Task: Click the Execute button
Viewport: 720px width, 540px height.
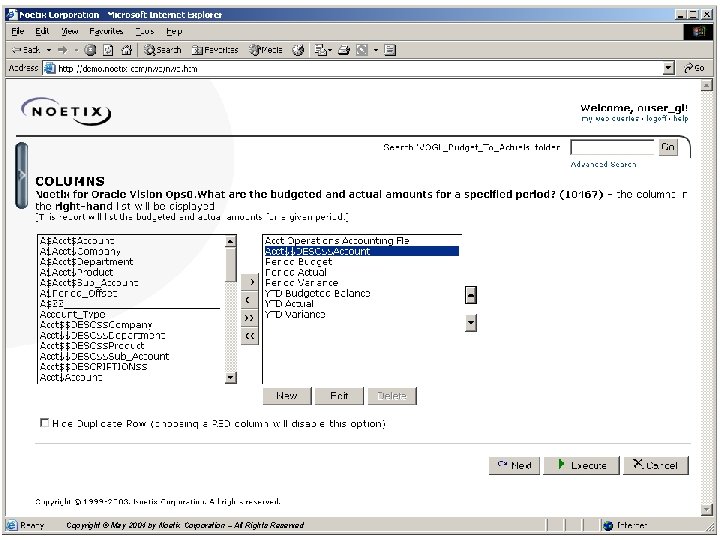Action: point(582,465)
